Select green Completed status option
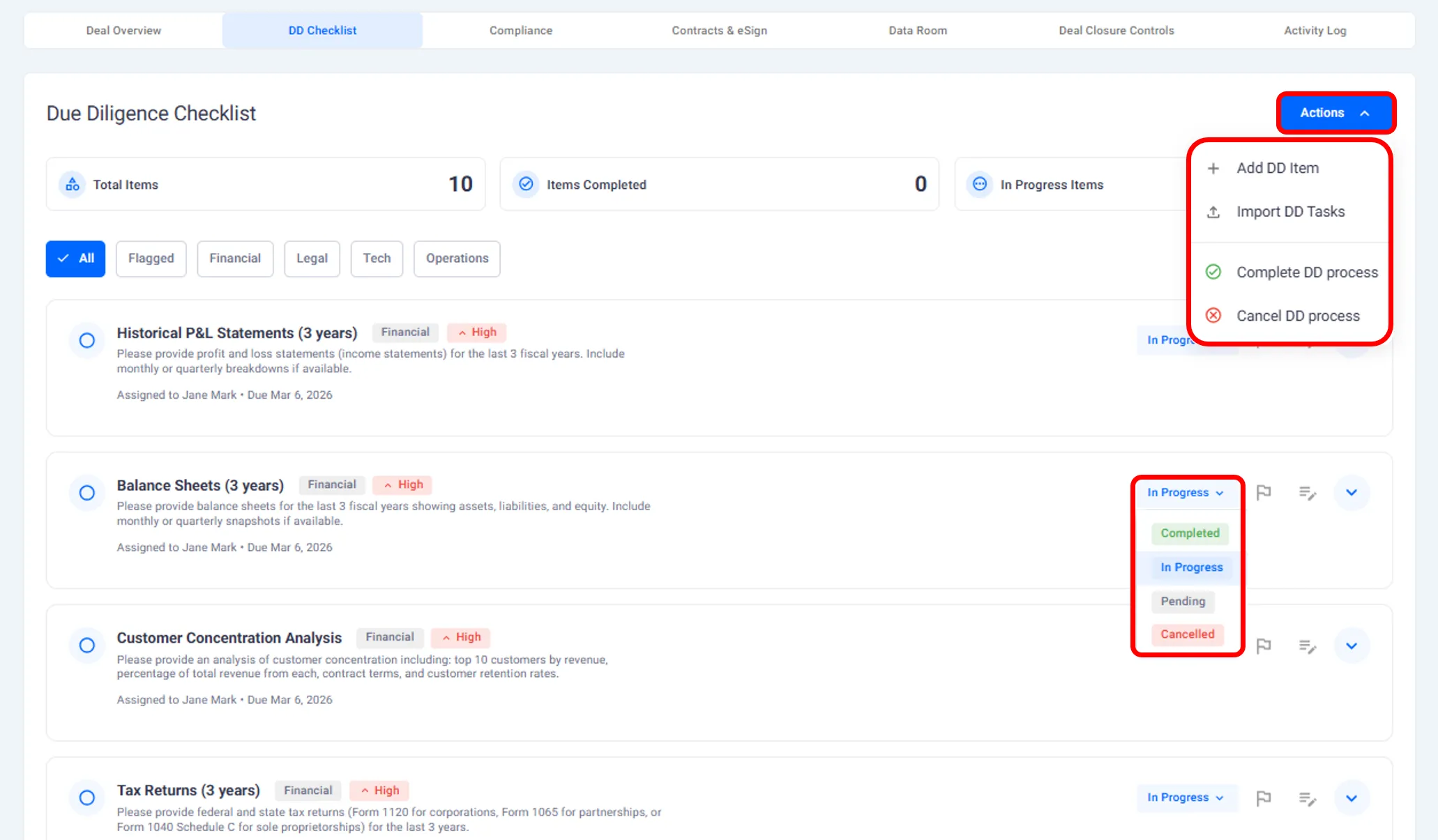 click(x=1189, y=533)
